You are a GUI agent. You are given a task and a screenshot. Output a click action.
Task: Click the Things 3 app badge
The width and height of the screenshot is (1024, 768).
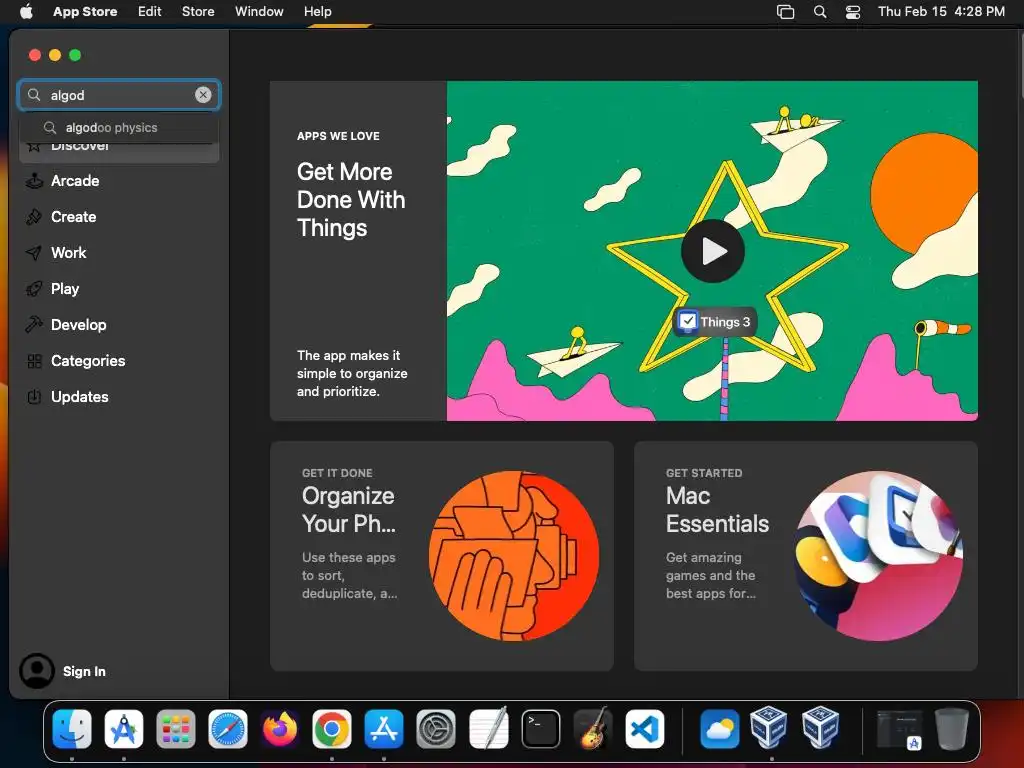point(715,321)
